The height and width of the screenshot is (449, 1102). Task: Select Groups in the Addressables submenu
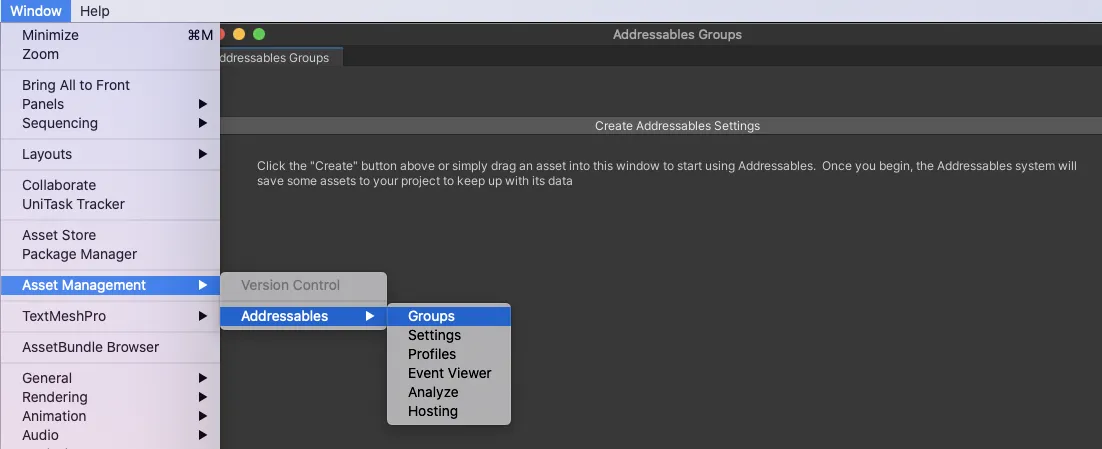click(x=449, y=316)
